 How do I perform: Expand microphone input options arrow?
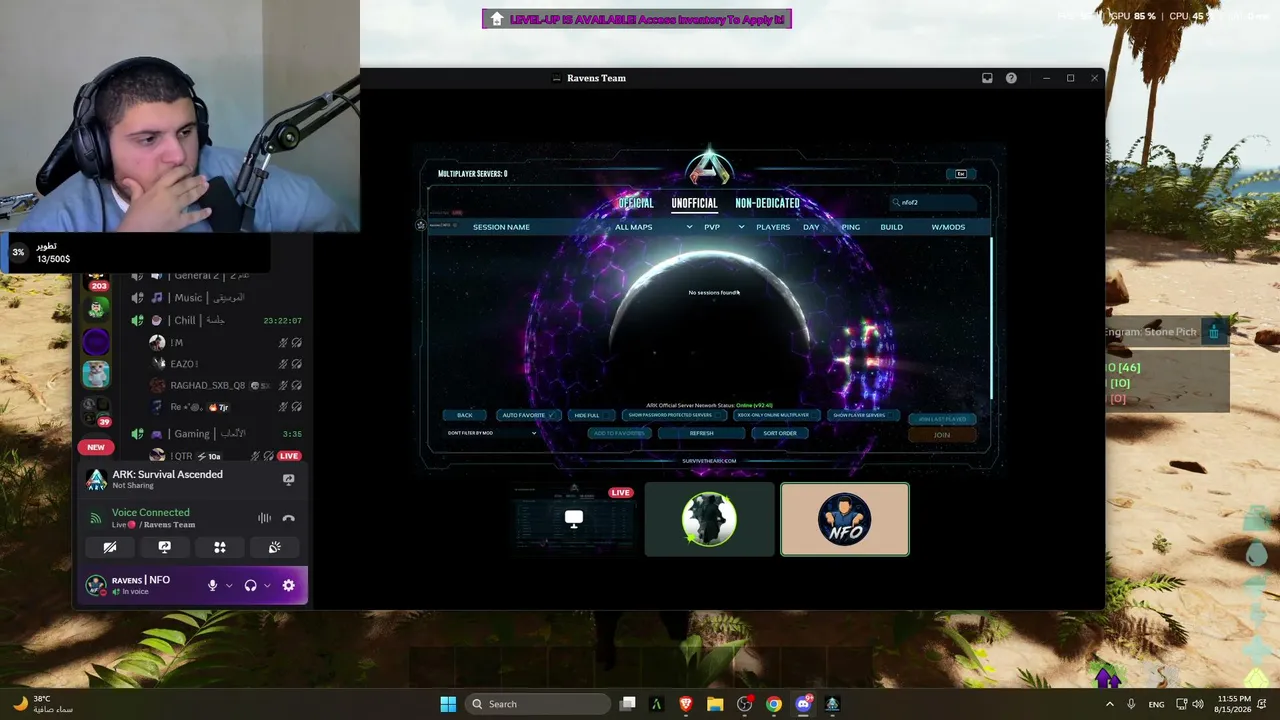(x=229, y=586)
